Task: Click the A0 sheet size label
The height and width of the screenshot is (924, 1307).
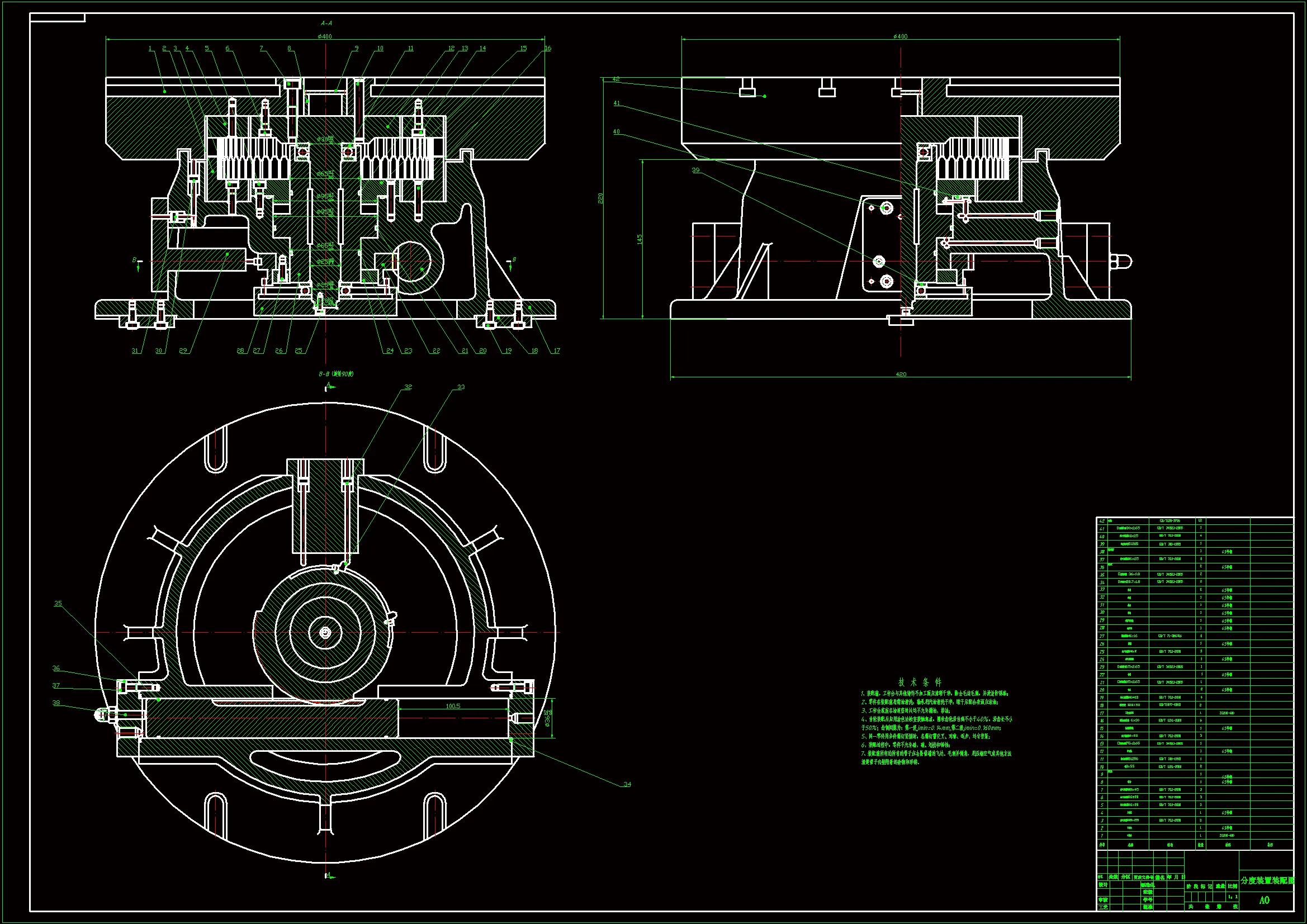Action: click(x=1265, y=900)
